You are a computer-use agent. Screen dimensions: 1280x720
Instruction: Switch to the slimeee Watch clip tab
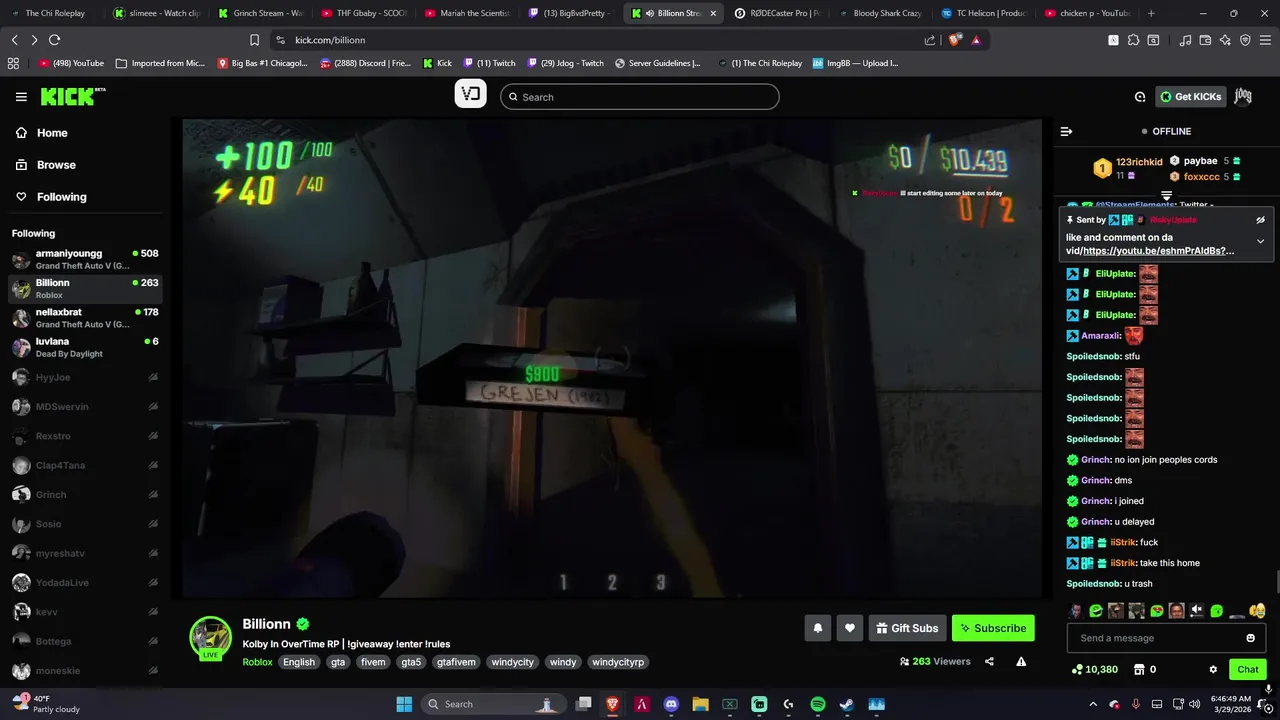(156, 13)
